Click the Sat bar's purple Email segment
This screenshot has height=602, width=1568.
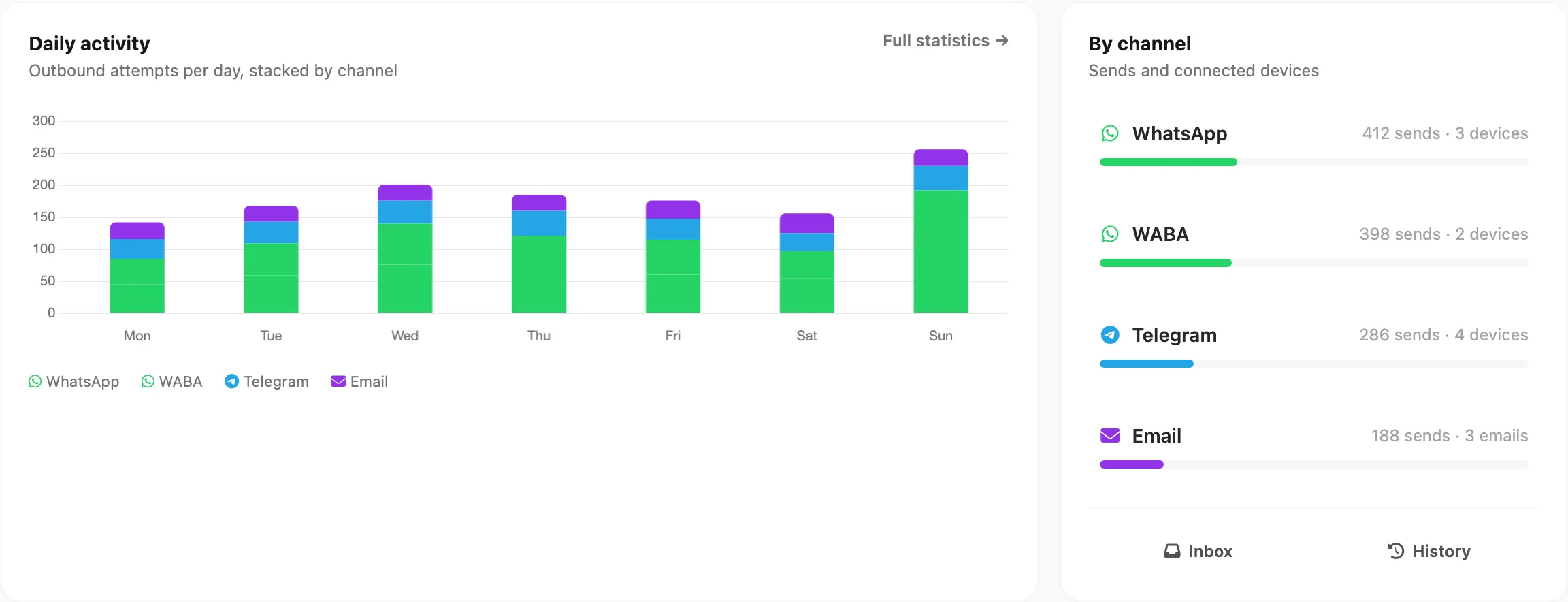(x=806, y=223)
